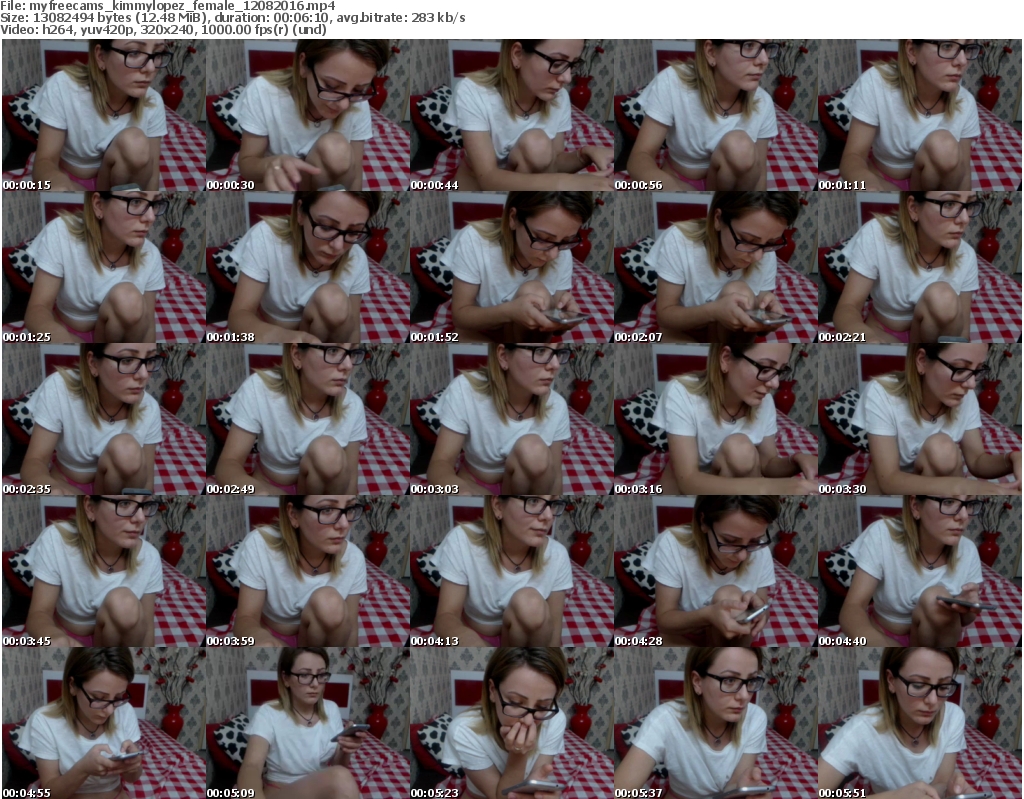
Task: Click the frame at 00:03:16
Action: tap(716, 419)
